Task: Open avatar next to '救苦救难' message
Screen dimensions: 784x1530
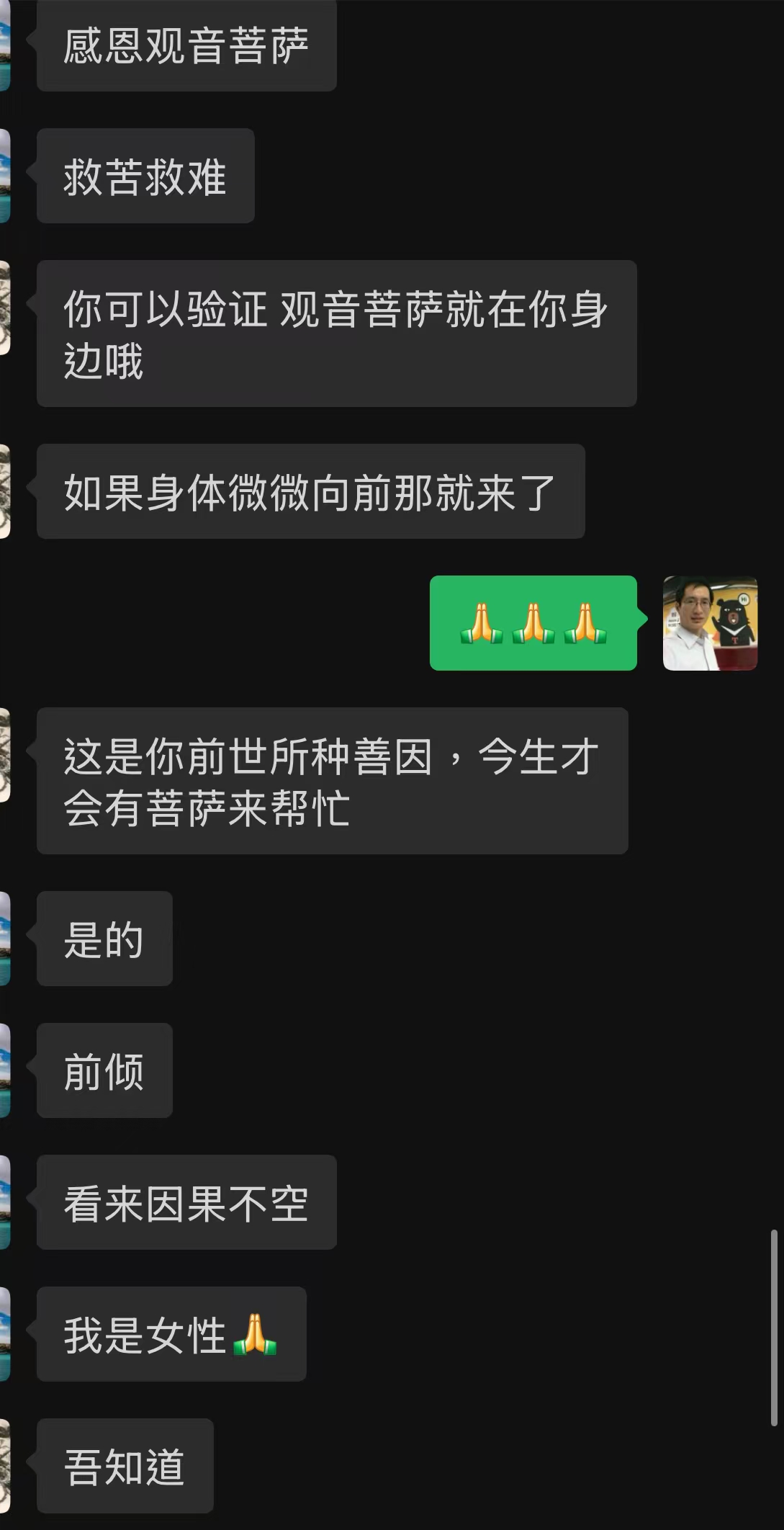Action: click(x=5, y=176)
